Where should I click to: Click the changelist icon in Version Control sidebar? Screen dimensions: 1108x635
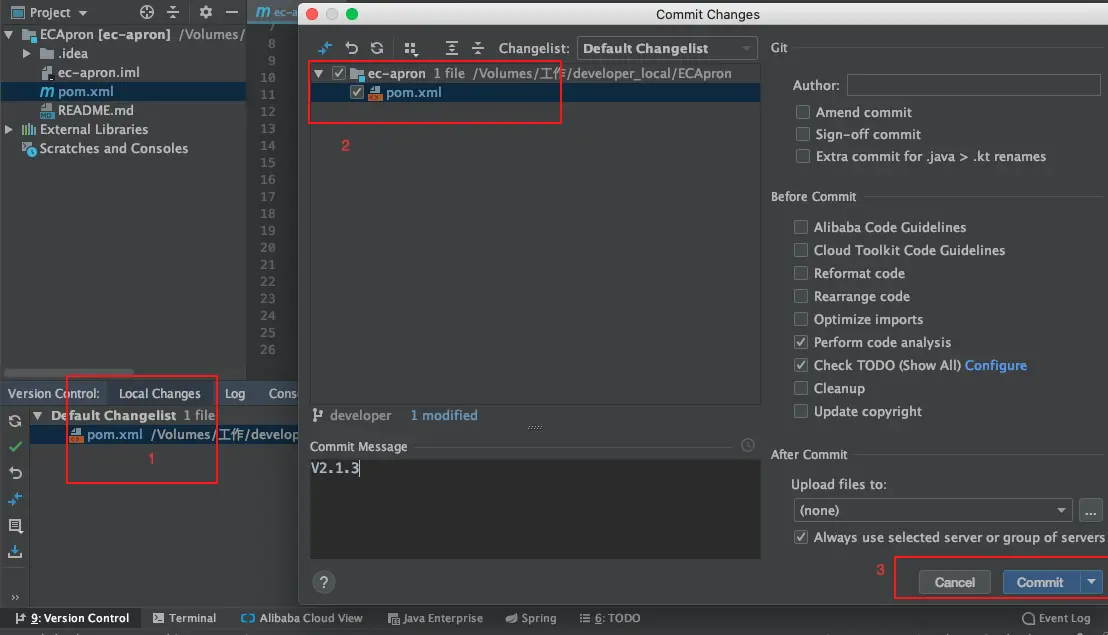point(15,526)
